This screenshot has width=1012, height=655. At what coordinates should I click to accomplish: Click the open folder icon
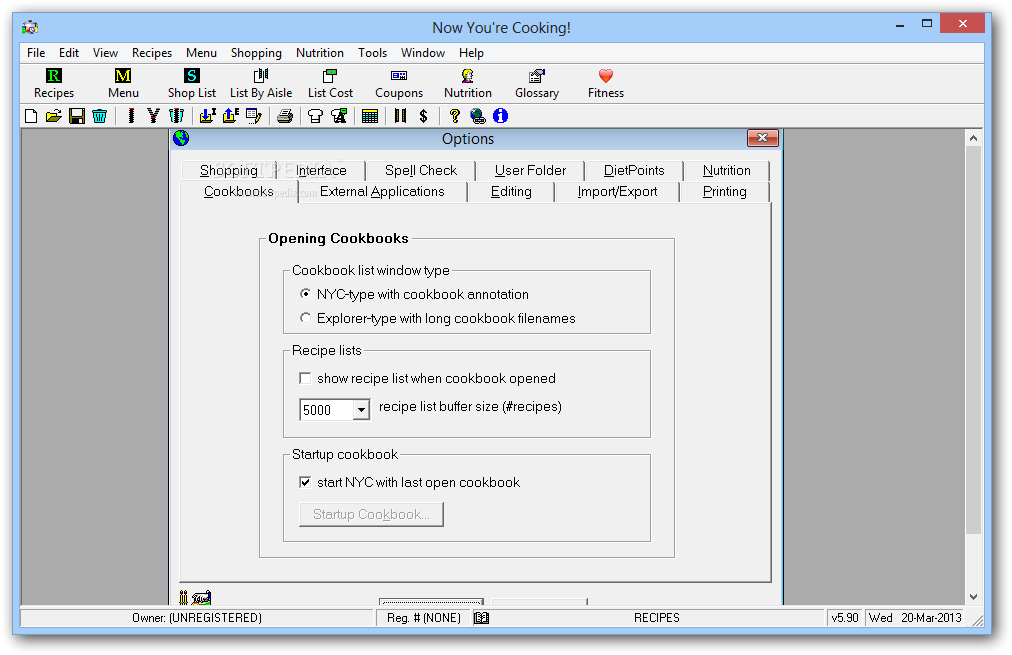(54, 116)
